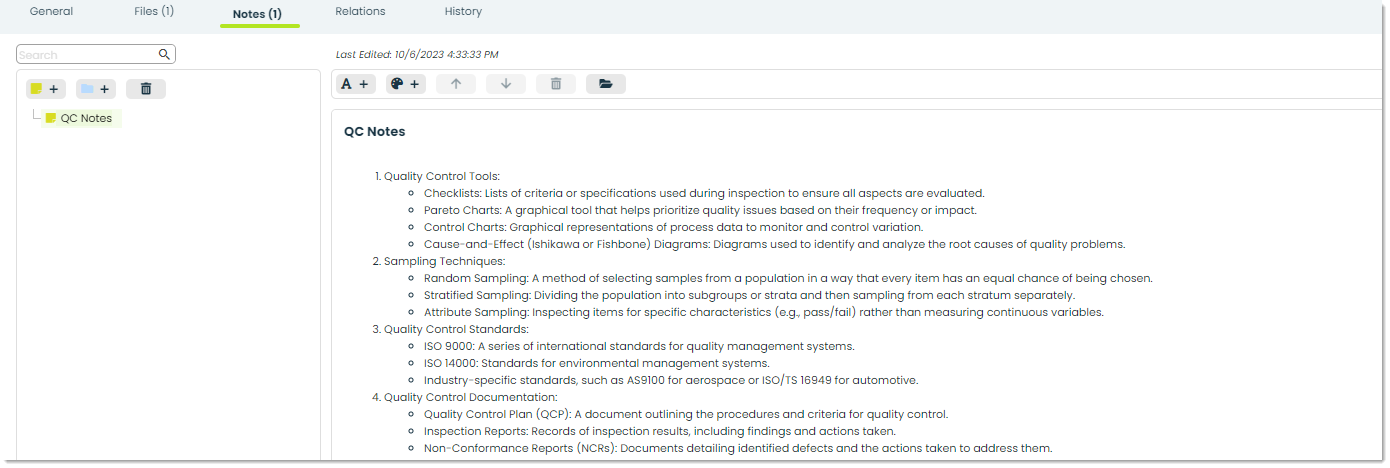The image size is (1390, 468).
Task: Add a text section with the A plus button
Action: pyautogui.click(x=356, y=84)
